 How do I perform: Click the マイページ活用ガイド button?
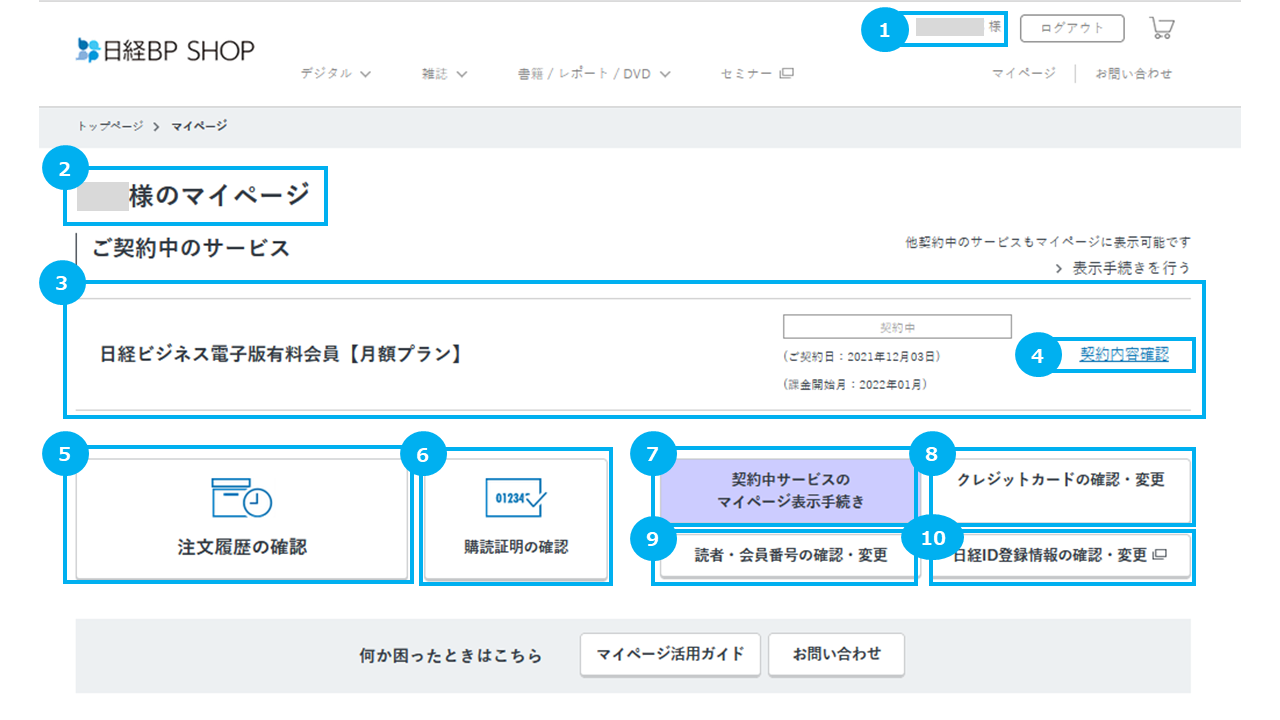point(670,654)
